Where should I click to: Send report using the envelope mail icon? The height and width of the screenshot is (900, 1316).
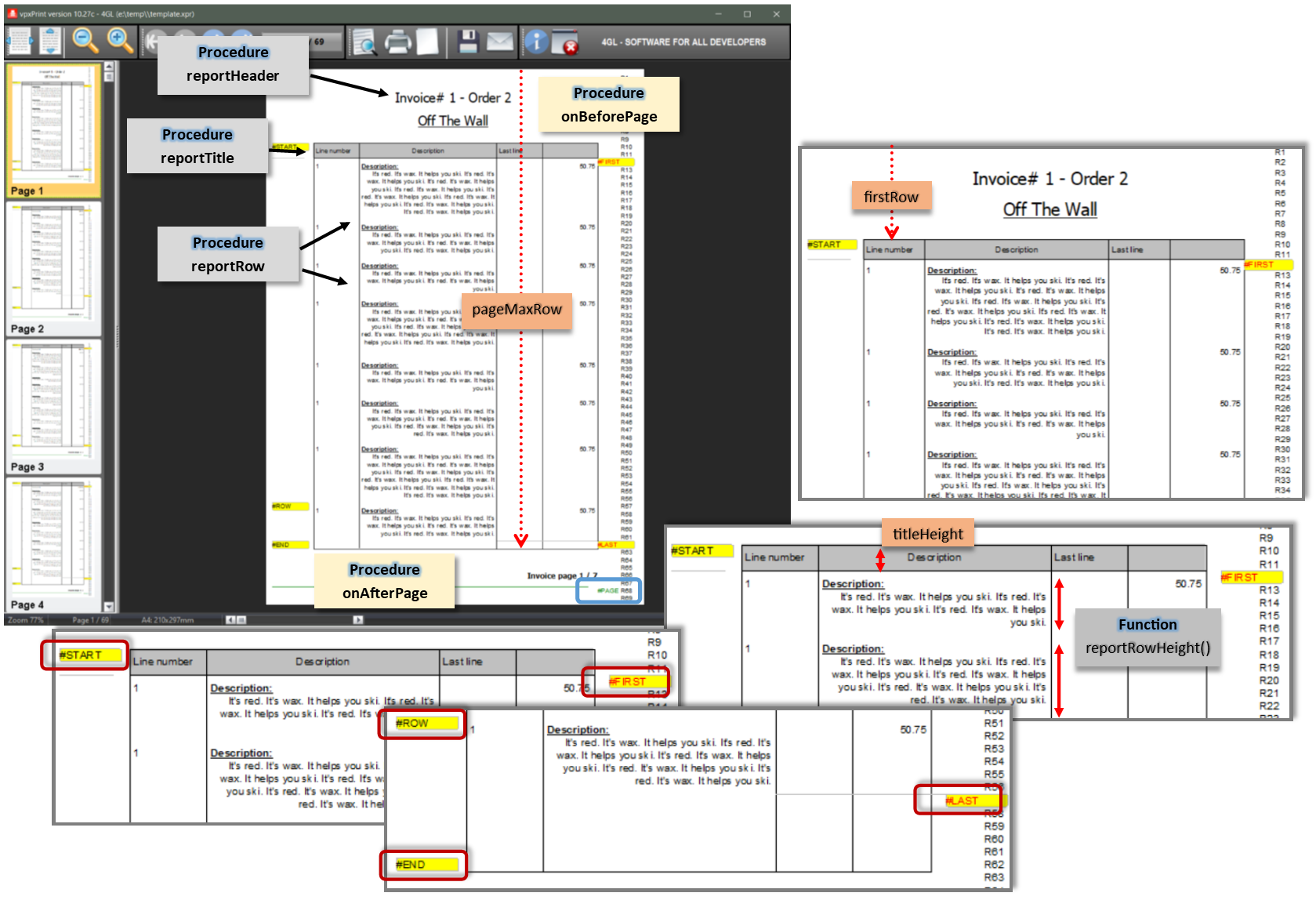[500, 42]
